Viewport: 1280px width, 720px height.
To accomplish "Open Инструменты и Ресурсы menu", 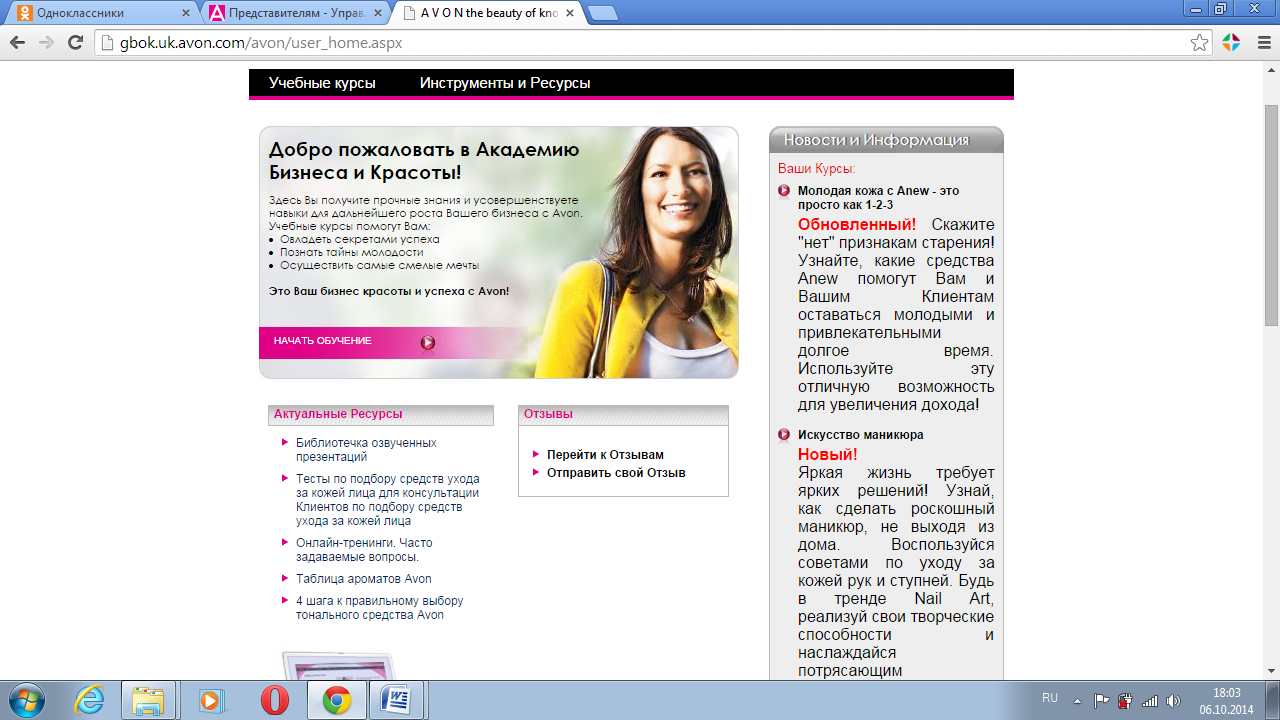I will pyautogui.click(x=505, y=83).
